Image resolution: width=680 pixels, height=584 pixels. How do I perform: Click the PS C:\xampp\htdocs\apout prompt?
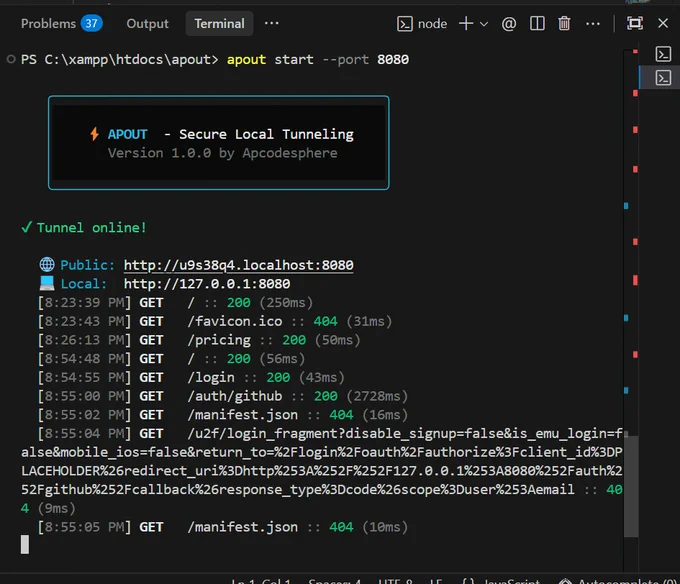click(120, 59)
